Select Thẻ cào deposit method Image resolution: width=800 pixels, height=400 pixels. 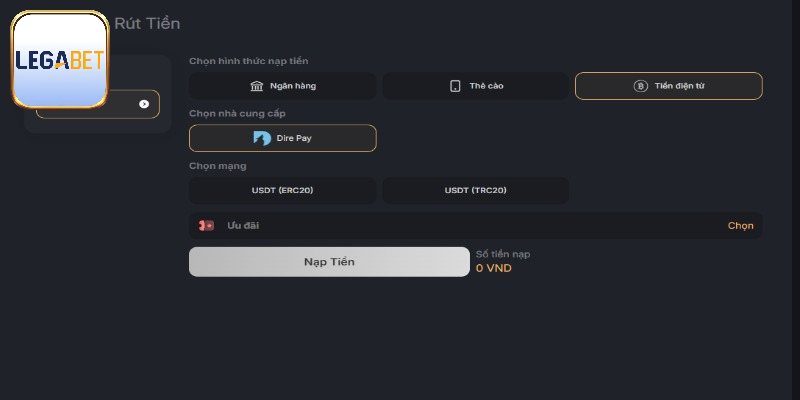pos(476,86)
